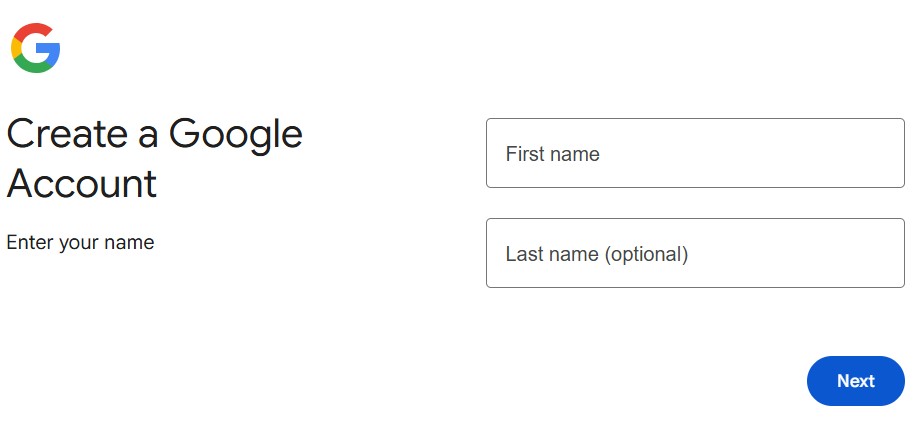This screenshot has height=447, width=920.
Task: Focus the Last name text box
Action: 695,253
